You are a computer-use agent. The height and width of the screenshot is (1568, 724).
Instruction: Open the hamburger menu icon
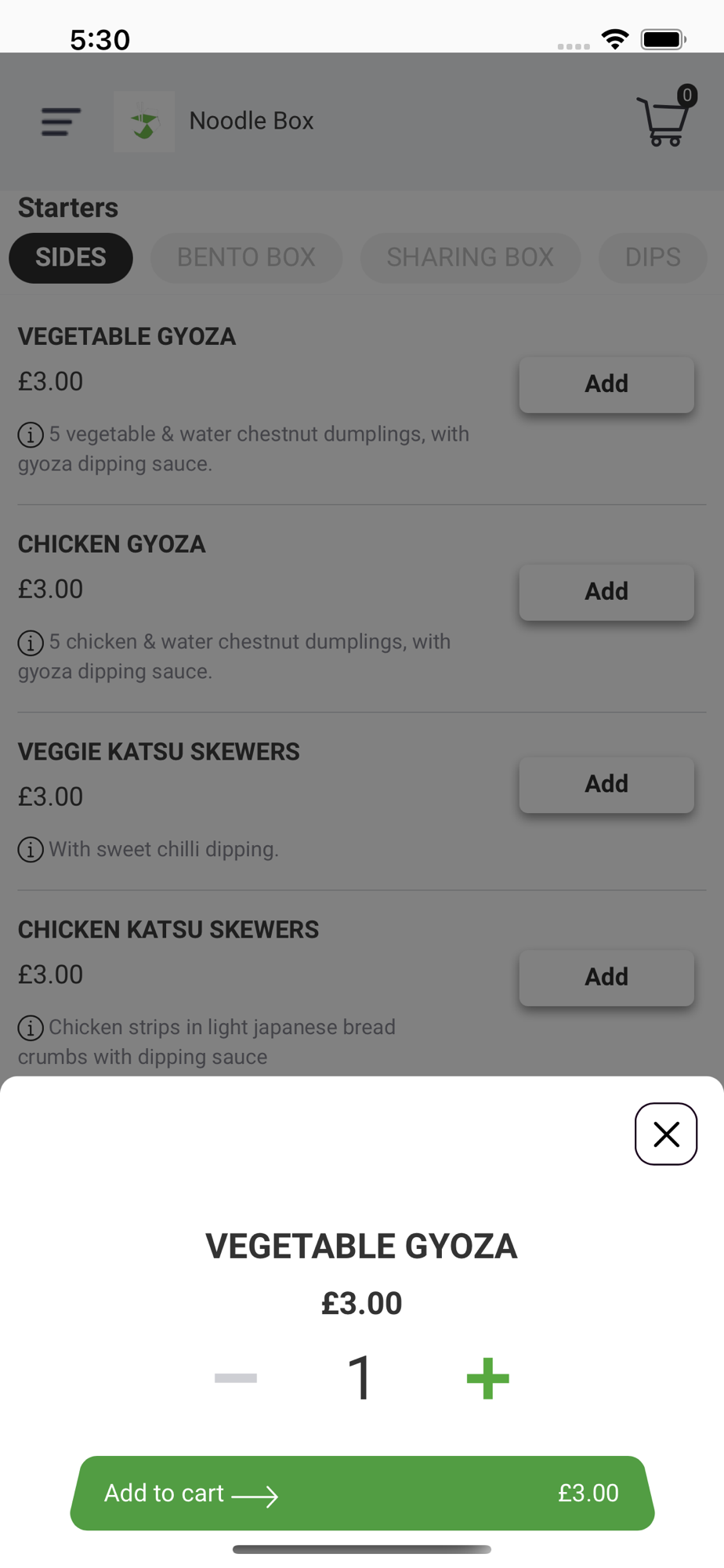61,122
